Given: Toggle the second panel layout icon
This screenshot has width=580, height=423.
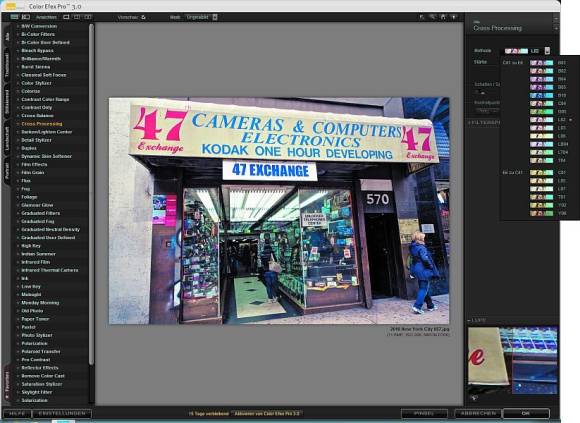Looking at the screenshot, I should [x=26, y=17].
